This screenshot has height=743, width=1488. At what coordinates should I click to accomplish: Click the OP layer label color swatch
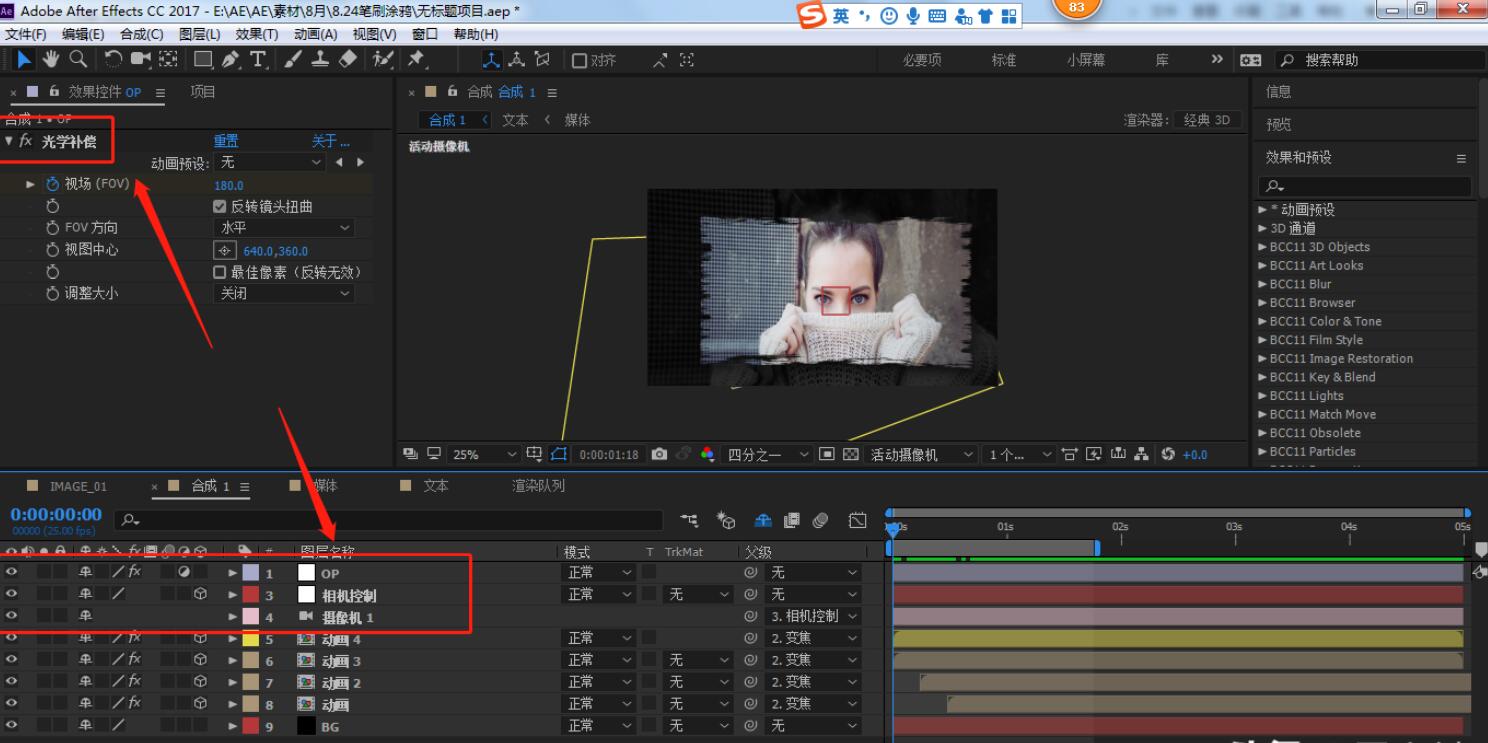click(x=250, y=573)
